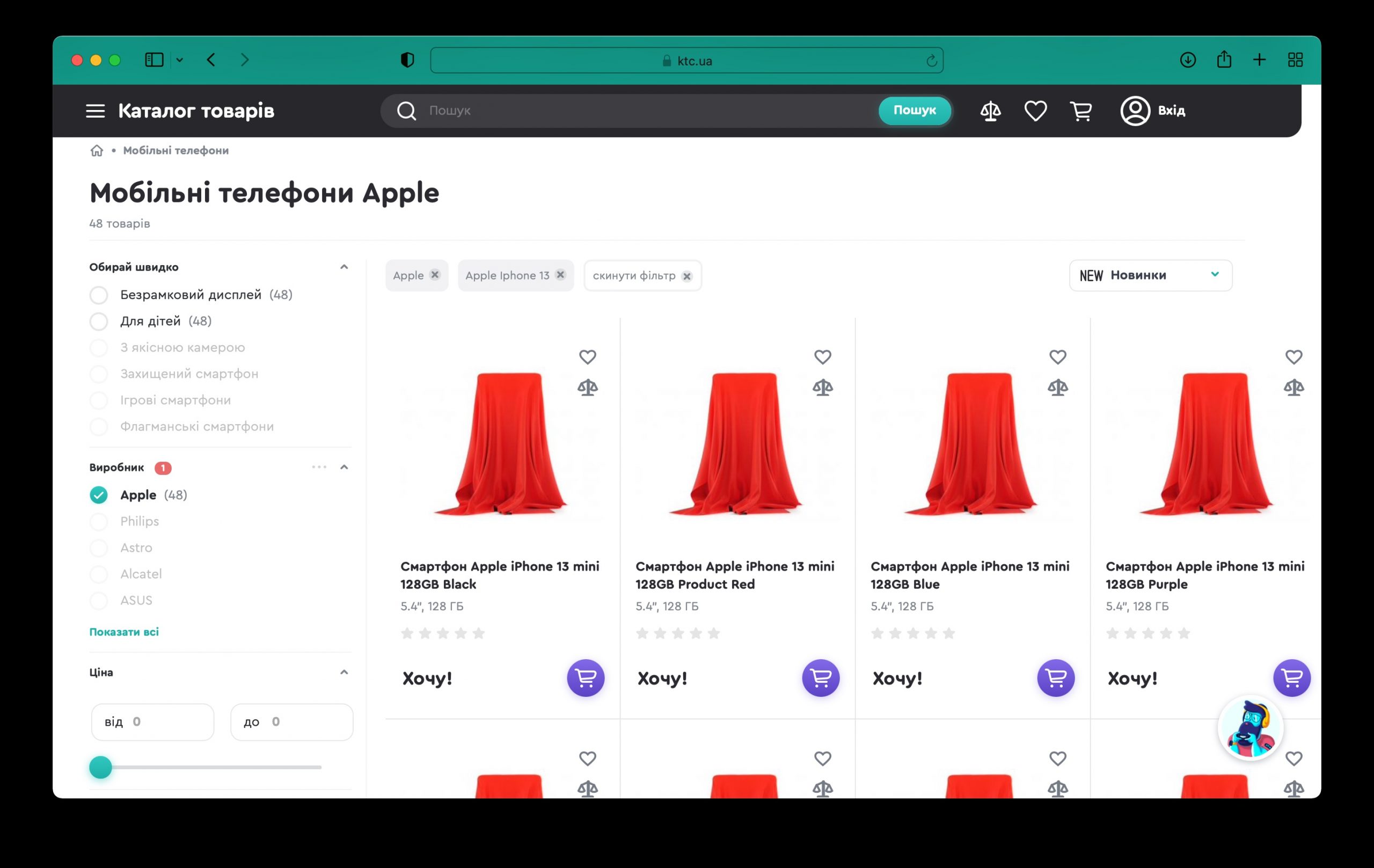The height and width of the screenshot is (868, 1374).
Task: Uncheck the Apple manufacturer checkbox
Action: pos(99,495)
